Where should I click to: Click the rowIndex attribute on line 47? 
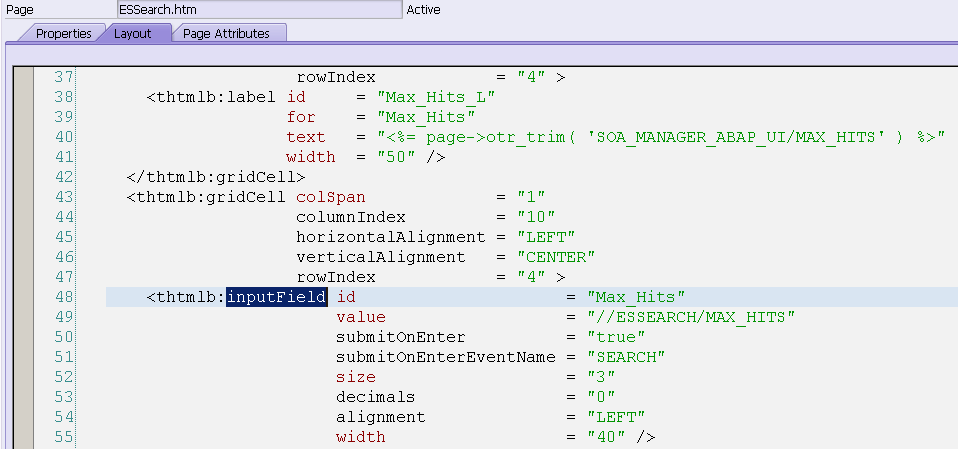336,277
